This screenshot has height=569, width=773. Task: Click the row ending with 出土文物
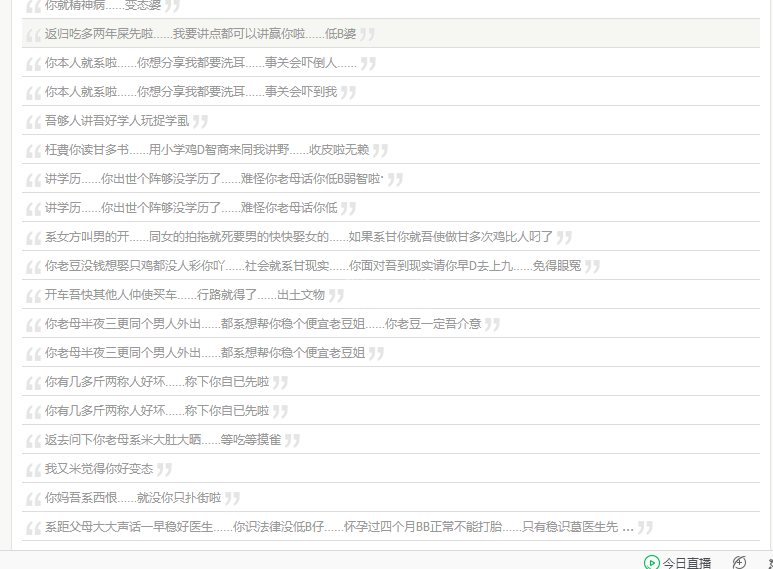point(391,295)
